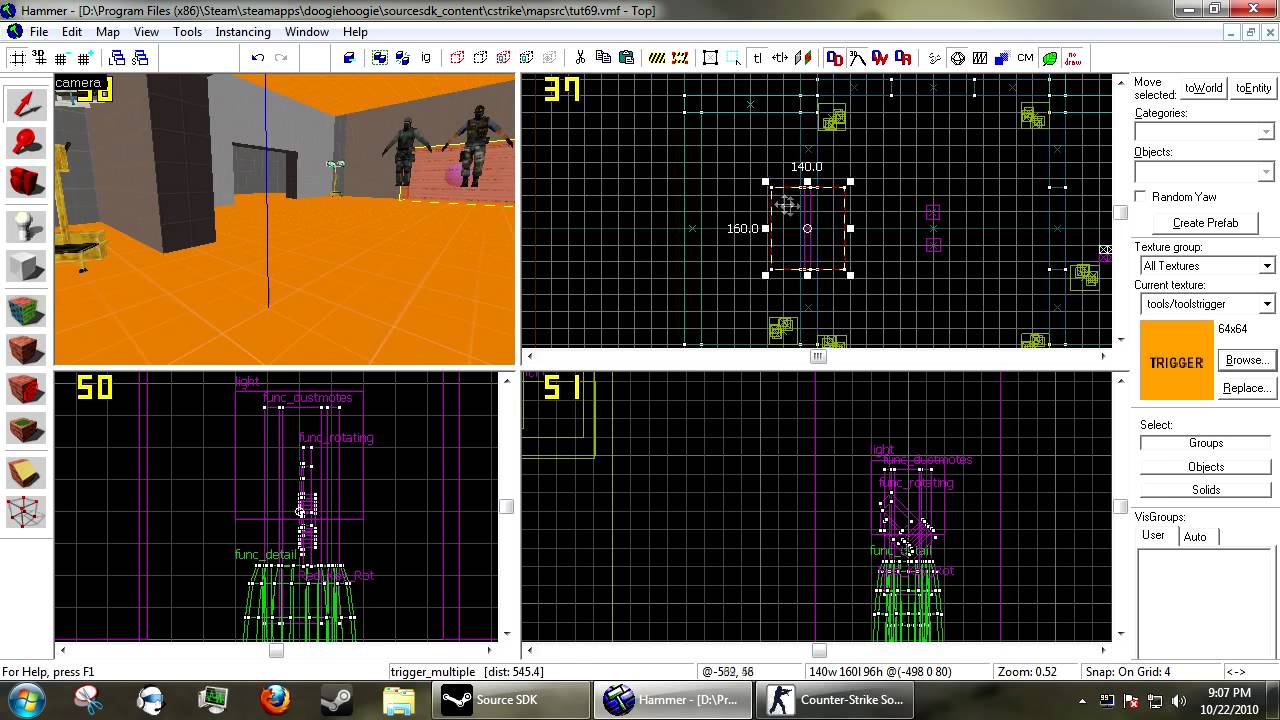
Task: Toggle the 2D grid display
Action: tap(17, 58)
